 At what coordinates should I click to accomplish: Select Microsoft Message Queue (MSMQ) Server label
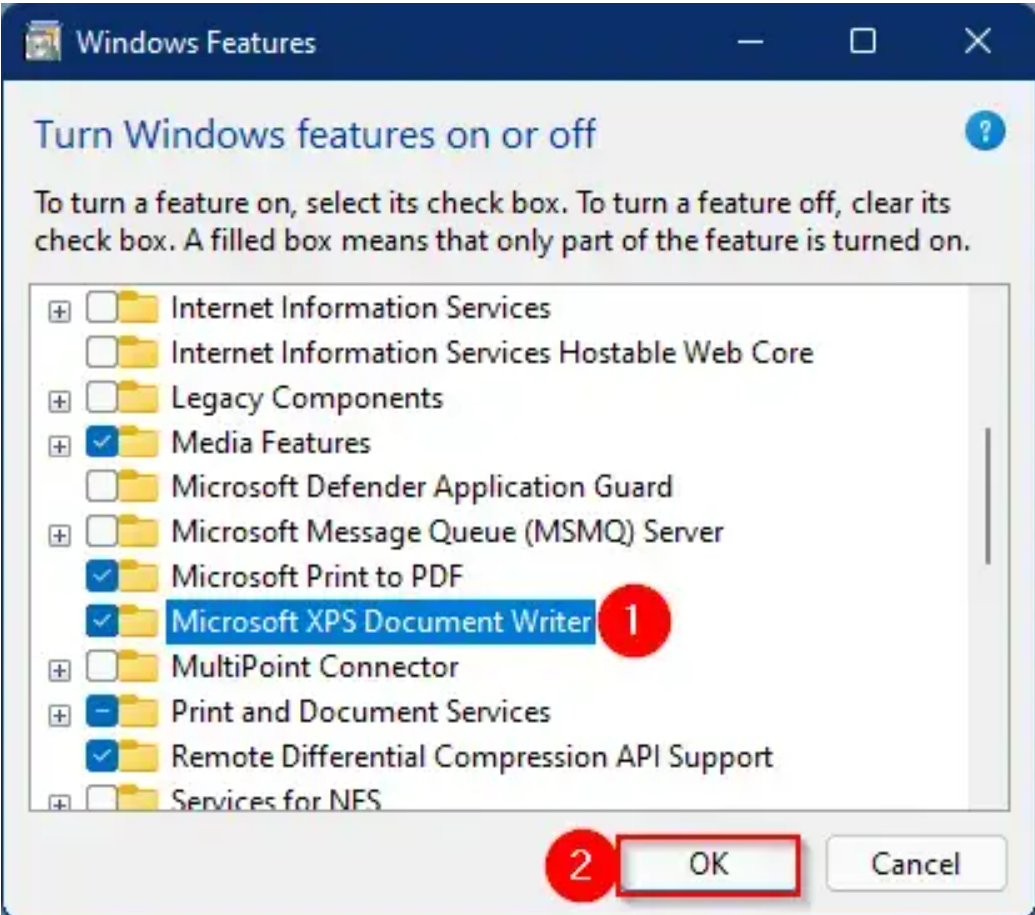(x=447, y=533)
